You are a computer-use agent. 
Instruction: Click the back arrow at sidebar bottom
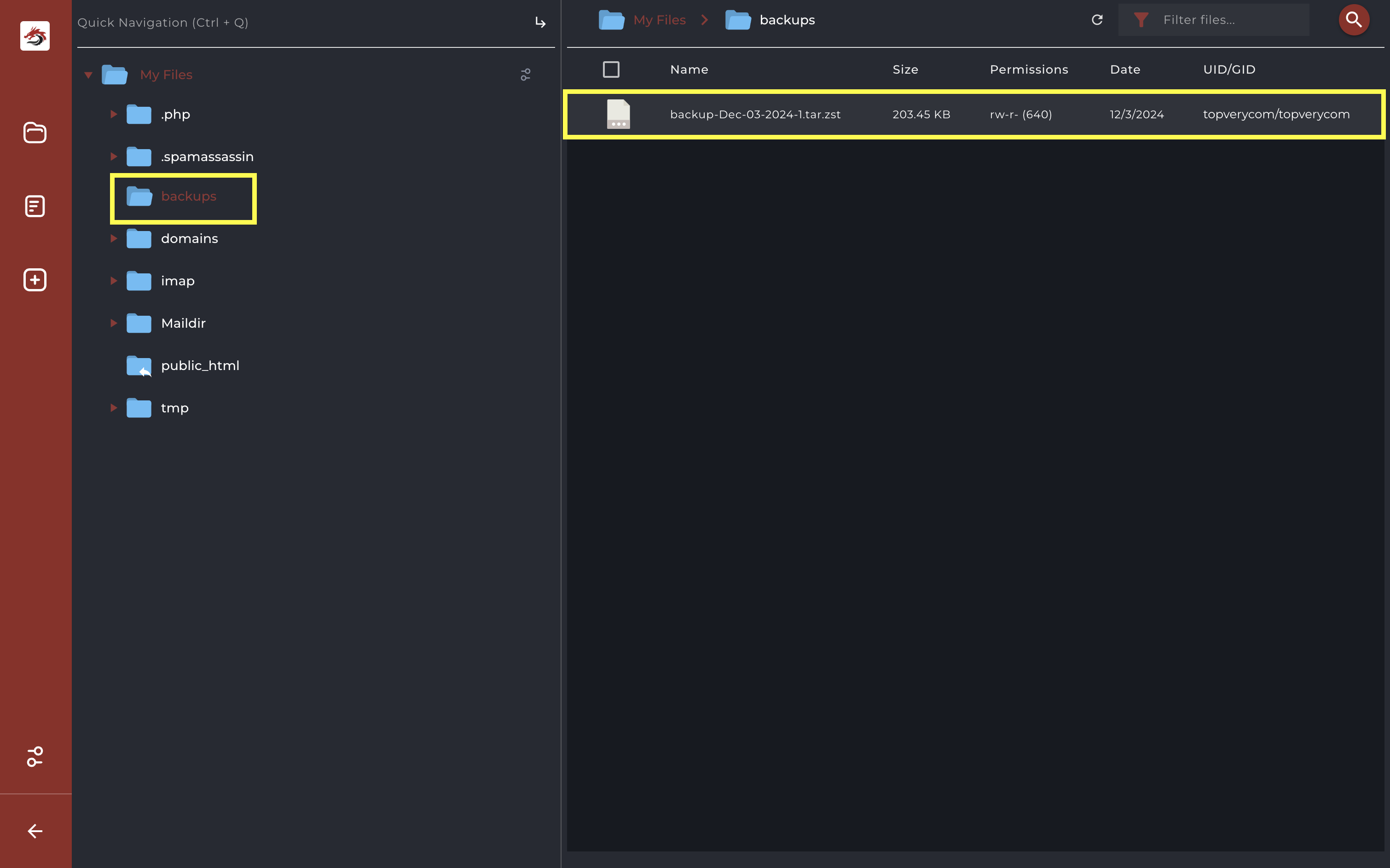coord(35,831)
